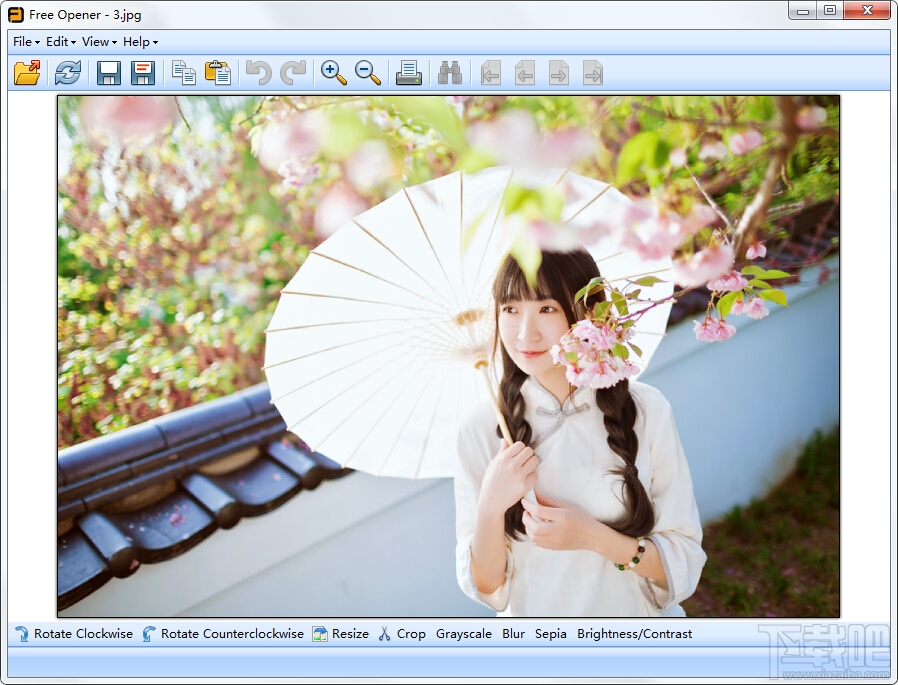Click the Open file folder icon
Image resolution: width=898 pixels, height=685 pixels.
(27, 73)
